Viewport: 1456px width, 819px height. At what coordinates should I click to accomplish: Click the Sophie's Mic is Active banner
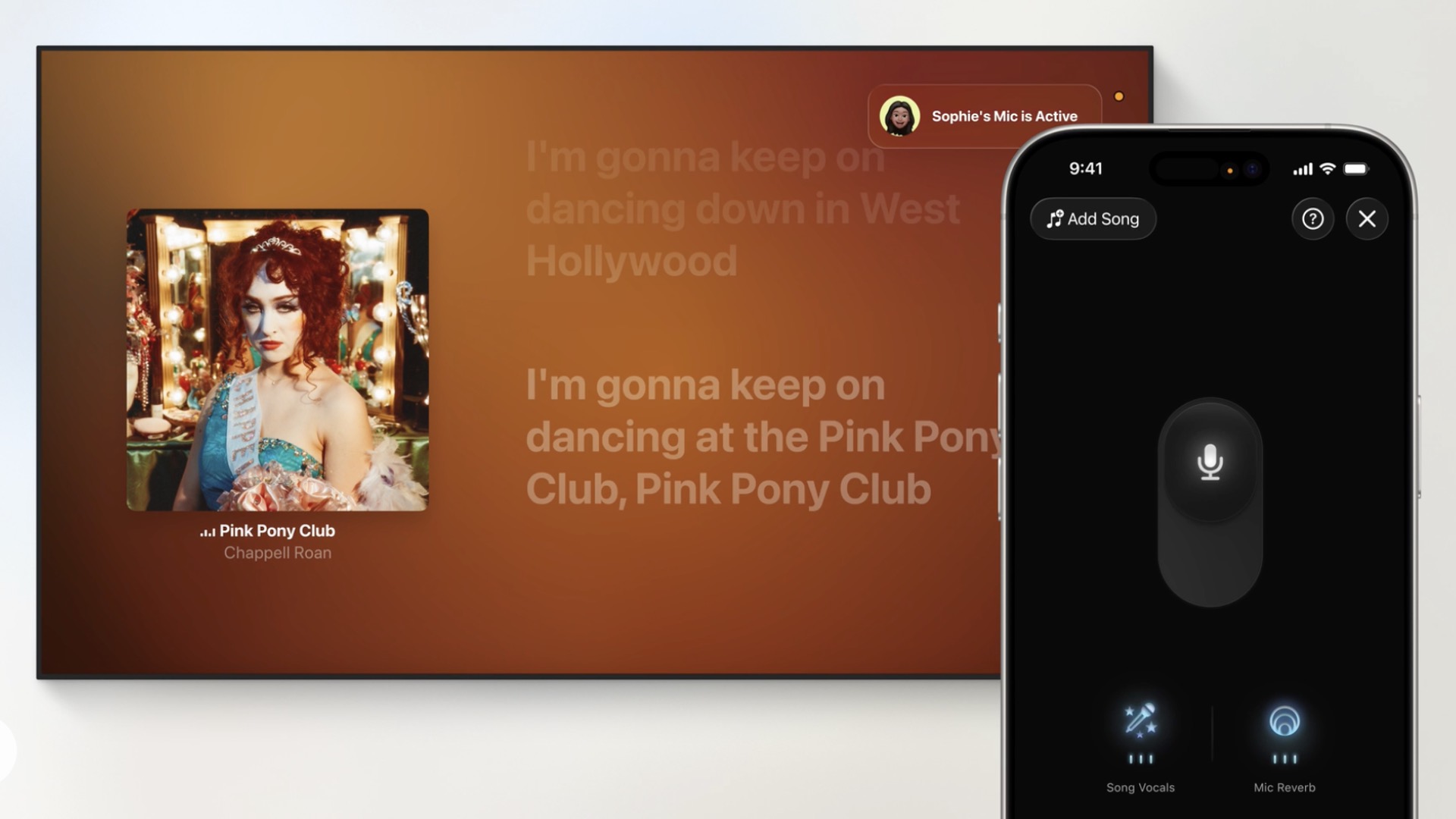point(1004,116)
